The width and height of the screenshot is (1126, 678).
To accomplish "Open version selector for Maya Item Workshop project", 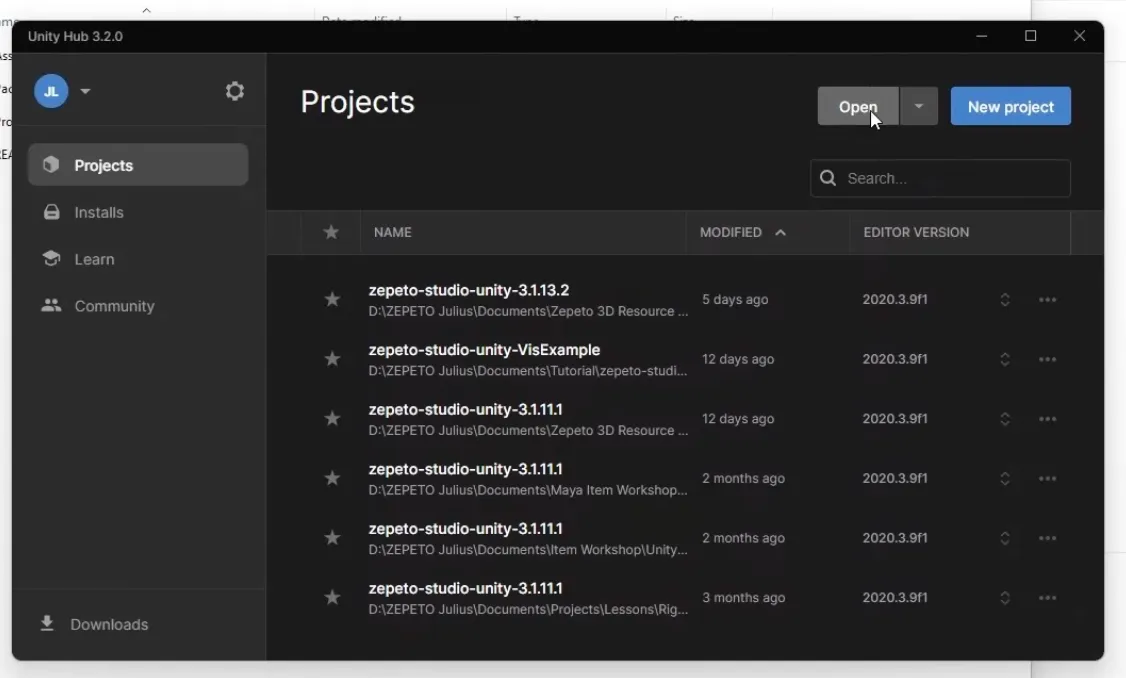I will 1005,478.
